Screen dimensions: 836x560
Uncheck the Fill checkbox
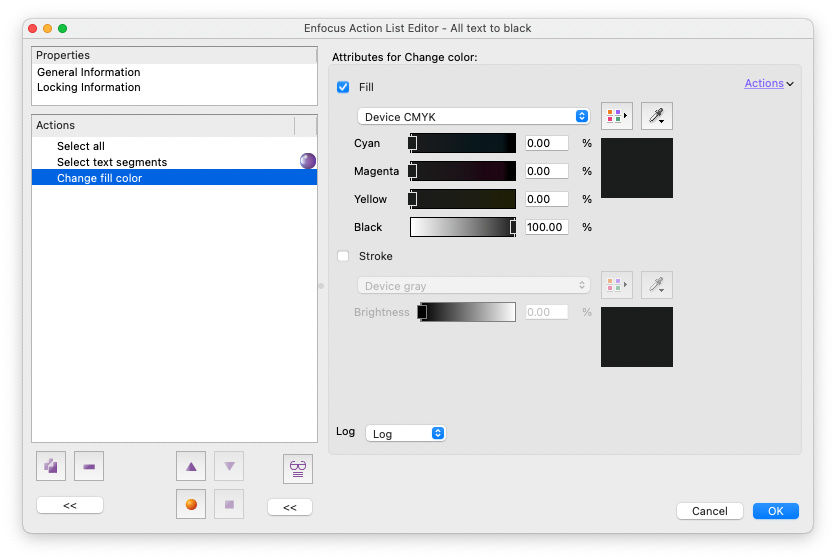[x=343, y=87]
